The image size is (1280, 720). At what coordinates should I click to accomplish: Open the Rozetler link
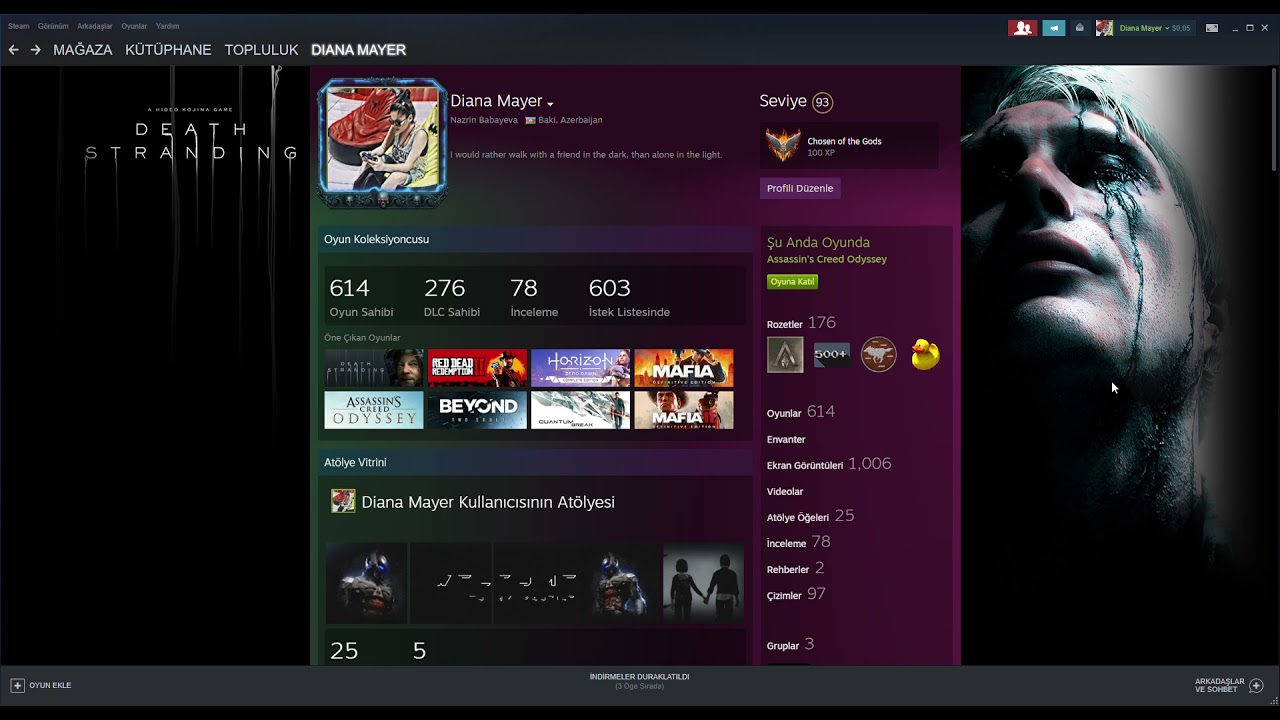[784, 325]
